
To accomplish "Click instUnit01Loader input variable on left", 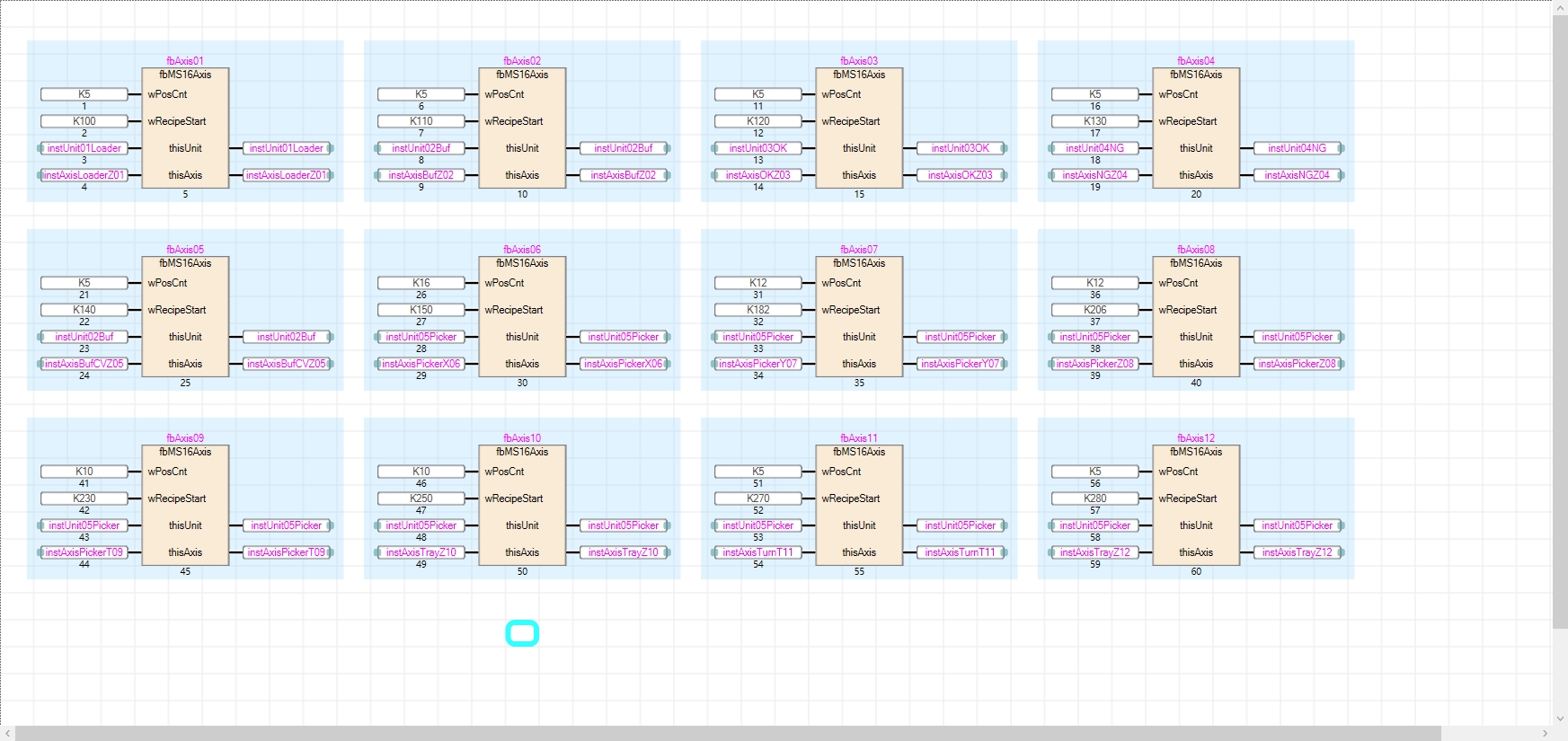I will 84,148.
